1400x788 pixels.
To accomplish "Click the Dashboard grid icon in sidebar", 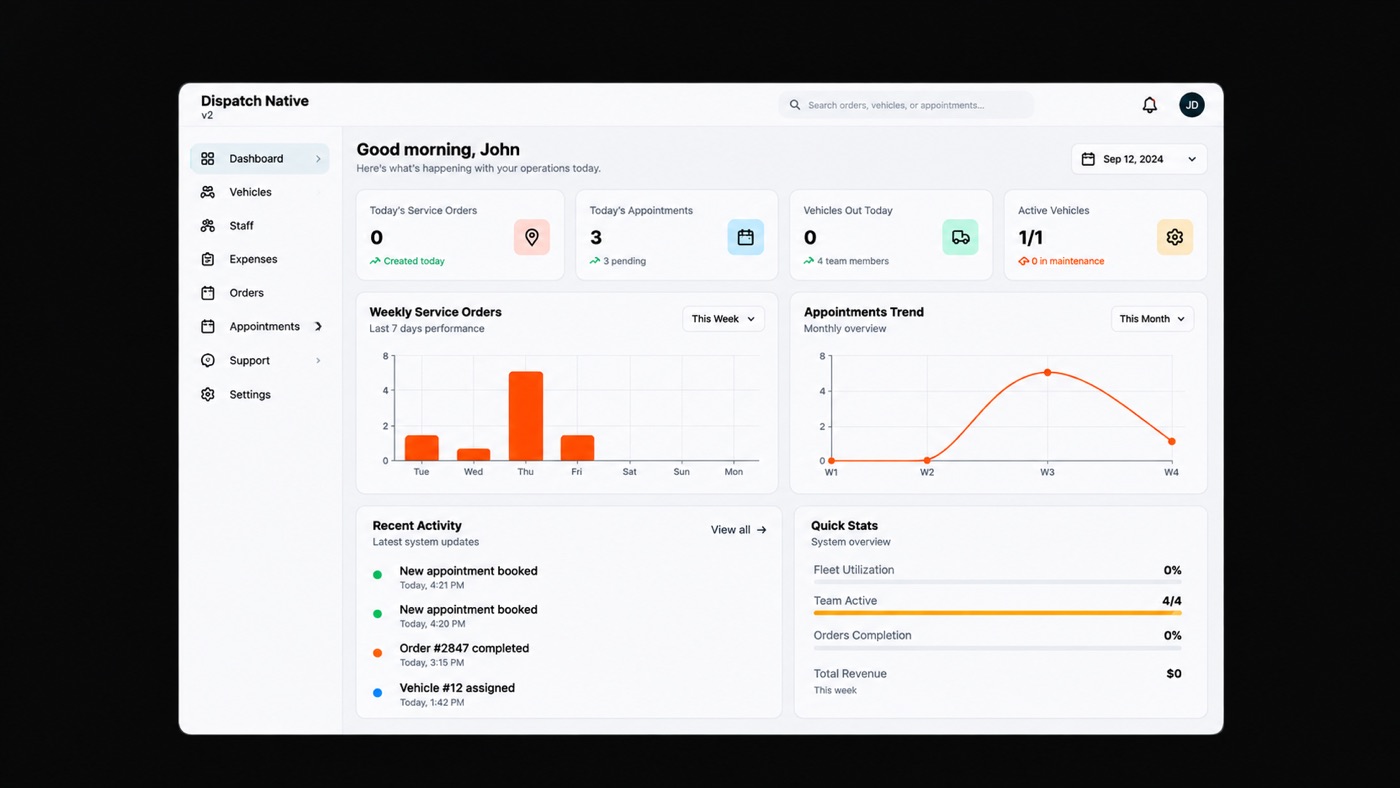I will tap(208, 159).
